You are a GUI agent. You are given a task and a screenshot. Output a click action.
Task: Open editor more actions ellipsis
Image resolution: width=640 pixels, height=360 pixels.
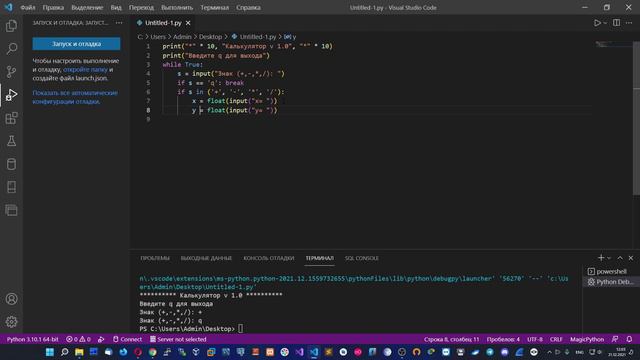pos(629,23)
